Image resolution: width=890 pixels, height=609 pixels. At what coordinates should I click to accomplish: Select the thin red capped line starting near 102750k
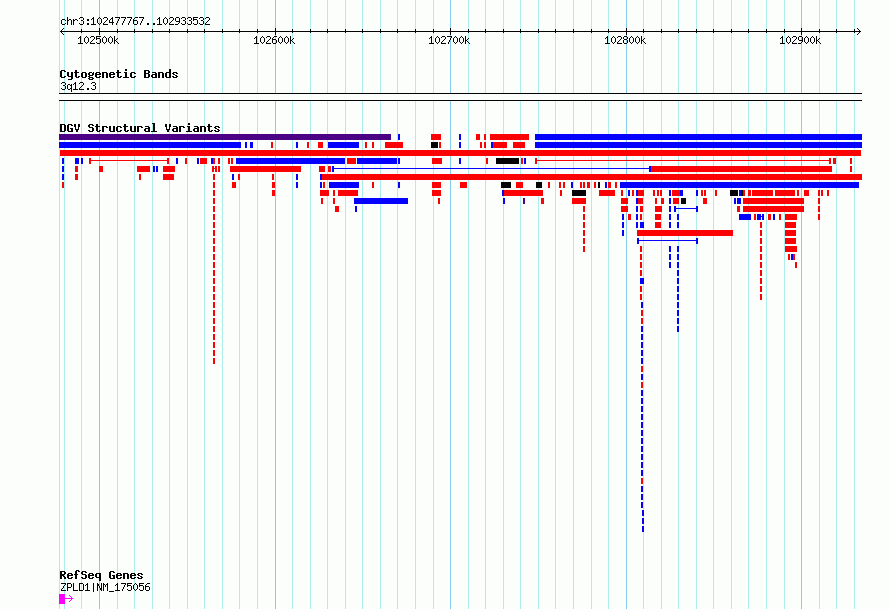pyautogui.click(x=683, y=161)
